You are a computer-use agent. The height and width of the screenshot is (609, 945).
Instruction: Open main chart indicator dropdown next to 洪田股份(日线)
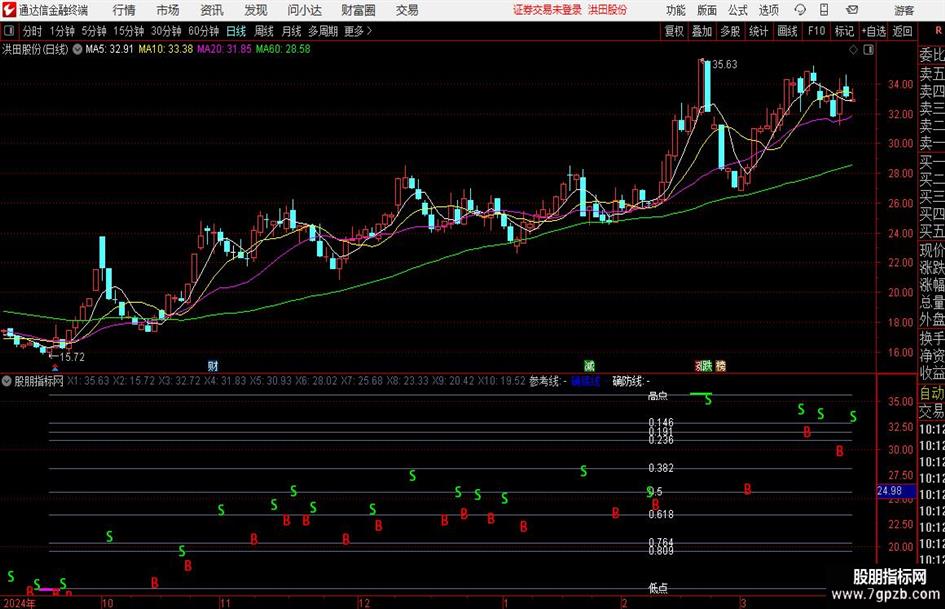77,49
